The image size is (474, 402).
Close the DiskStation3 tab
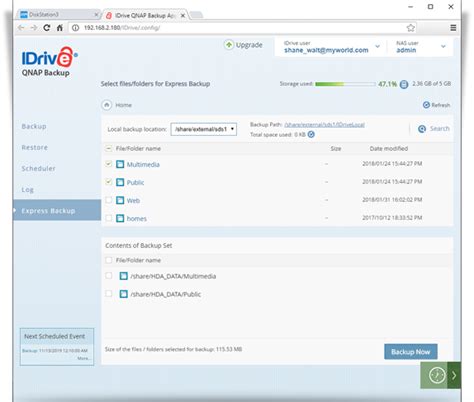96,14
